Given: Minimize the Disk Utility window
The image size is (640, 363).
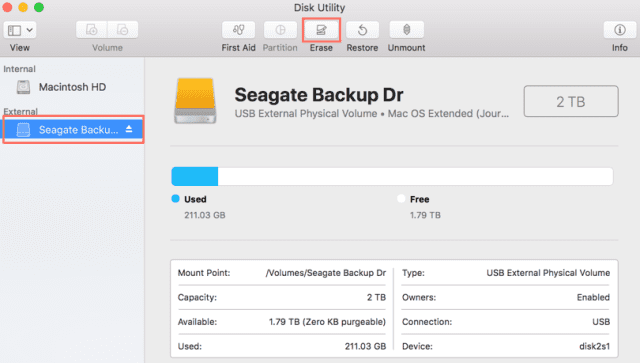Looking at the screenshot, I should coord(23,7).
